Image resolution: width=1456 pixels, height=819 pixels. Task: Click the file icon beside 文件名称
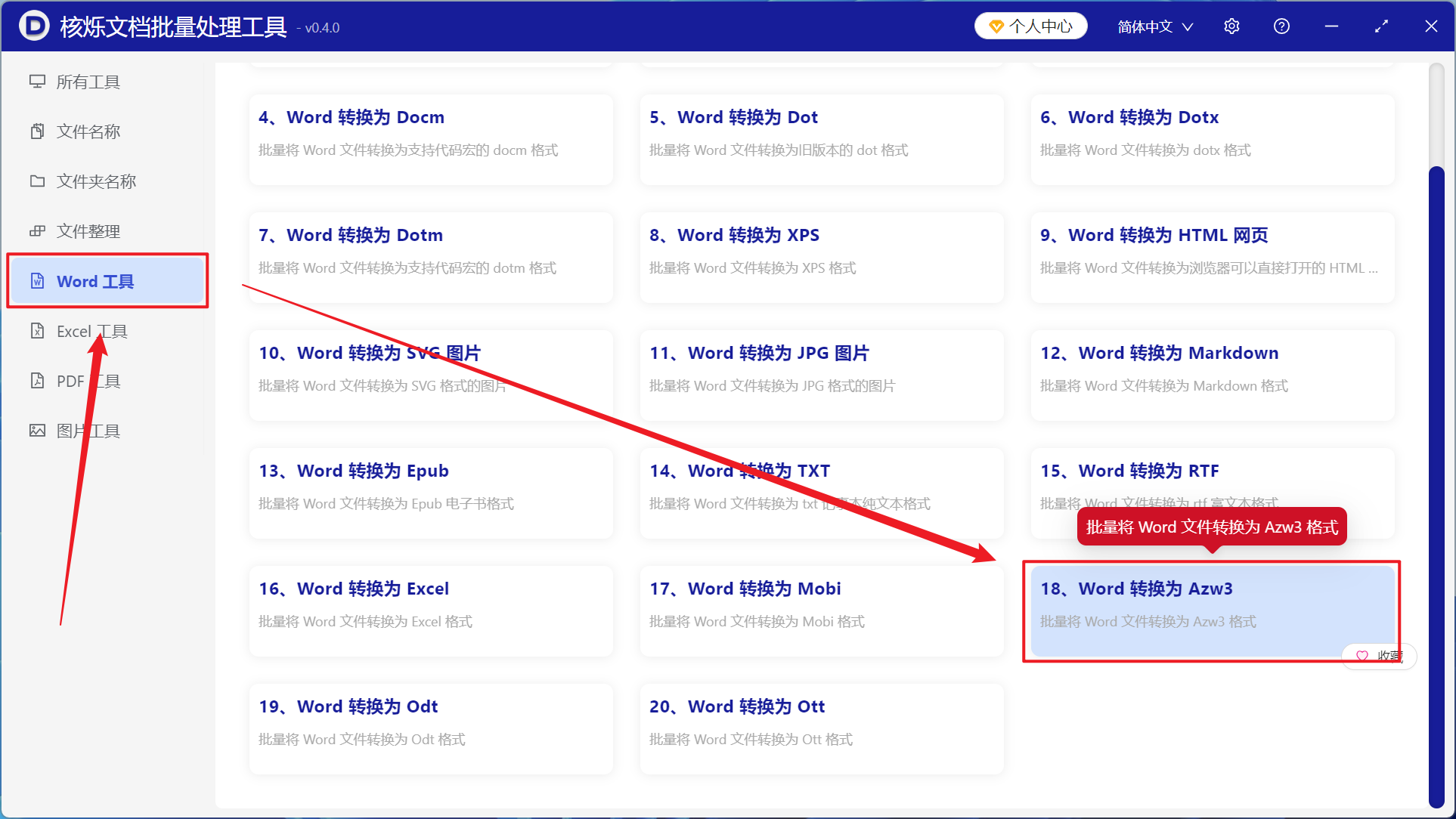tap(37, 131)
